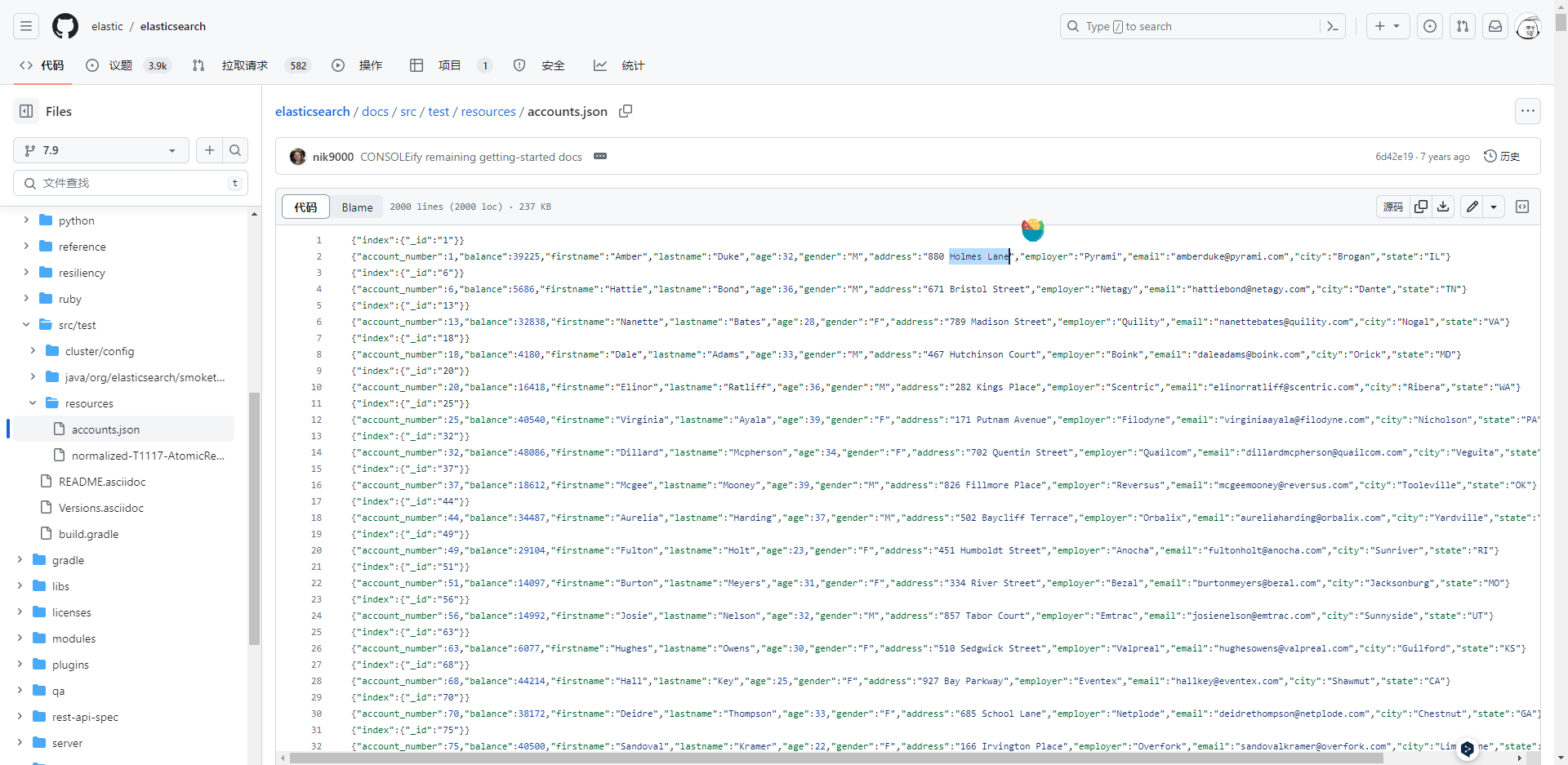The width and height of the screenshot is (1568, 765).
Task: Click the file tree vertical scrollbar
Action: (254, 518)
